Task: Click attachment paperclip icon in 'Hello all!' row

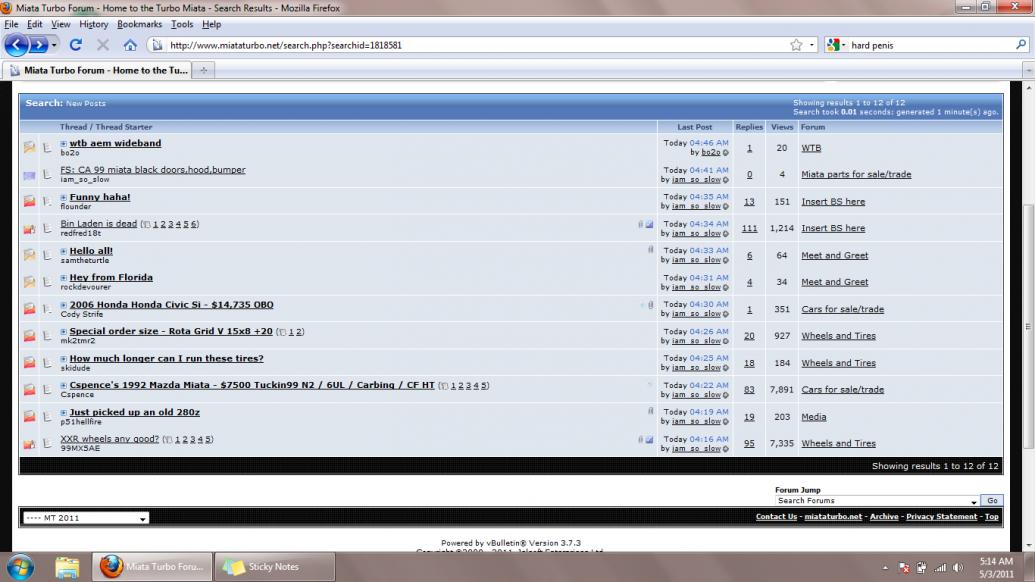Action: [650, 250]
